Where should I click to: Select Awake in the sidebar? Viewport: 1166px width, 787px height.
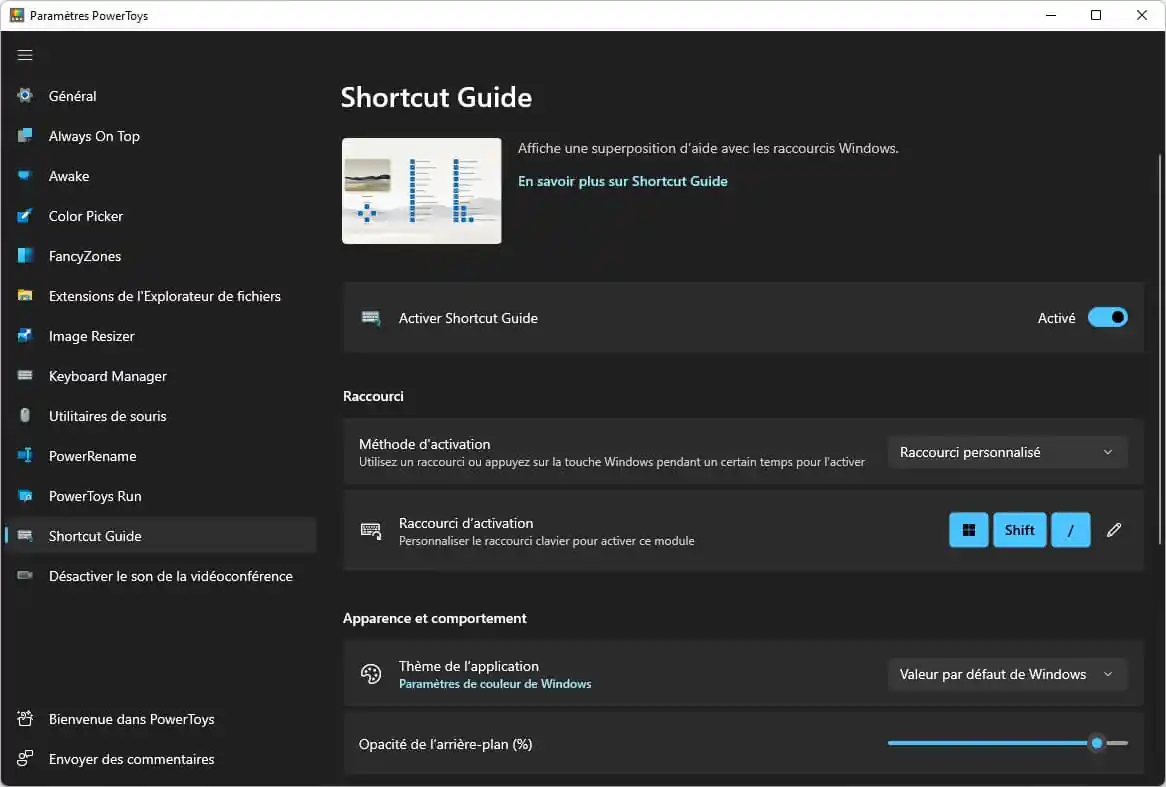tap(161, 176)
